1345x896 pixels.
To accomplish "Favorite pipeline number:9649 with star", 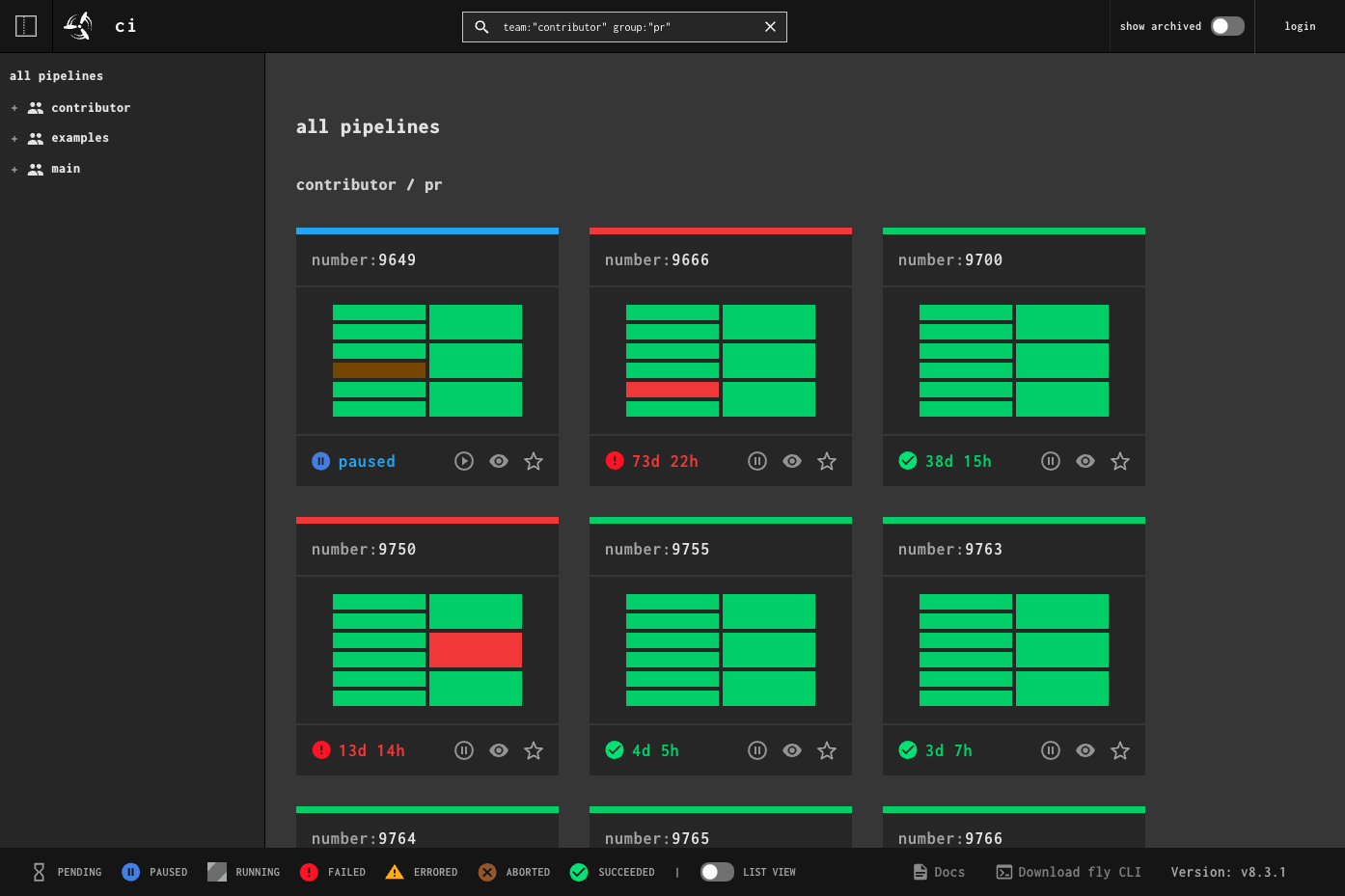I will tap(534, 461).
